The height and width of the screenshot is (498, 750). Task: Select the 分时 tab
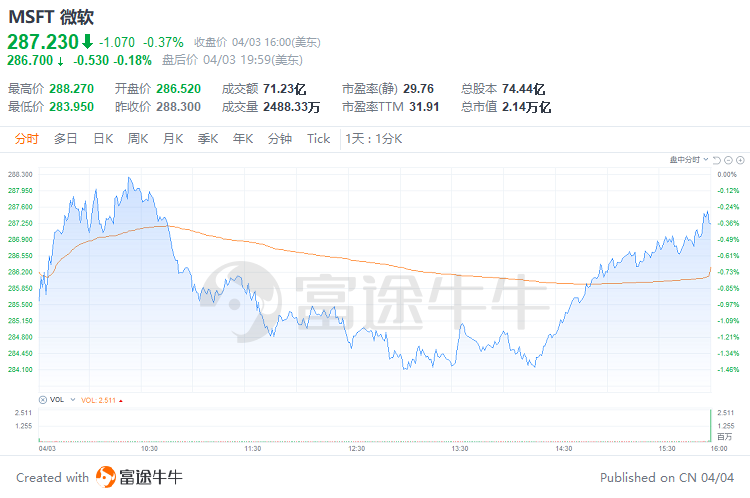click(26, 139)
